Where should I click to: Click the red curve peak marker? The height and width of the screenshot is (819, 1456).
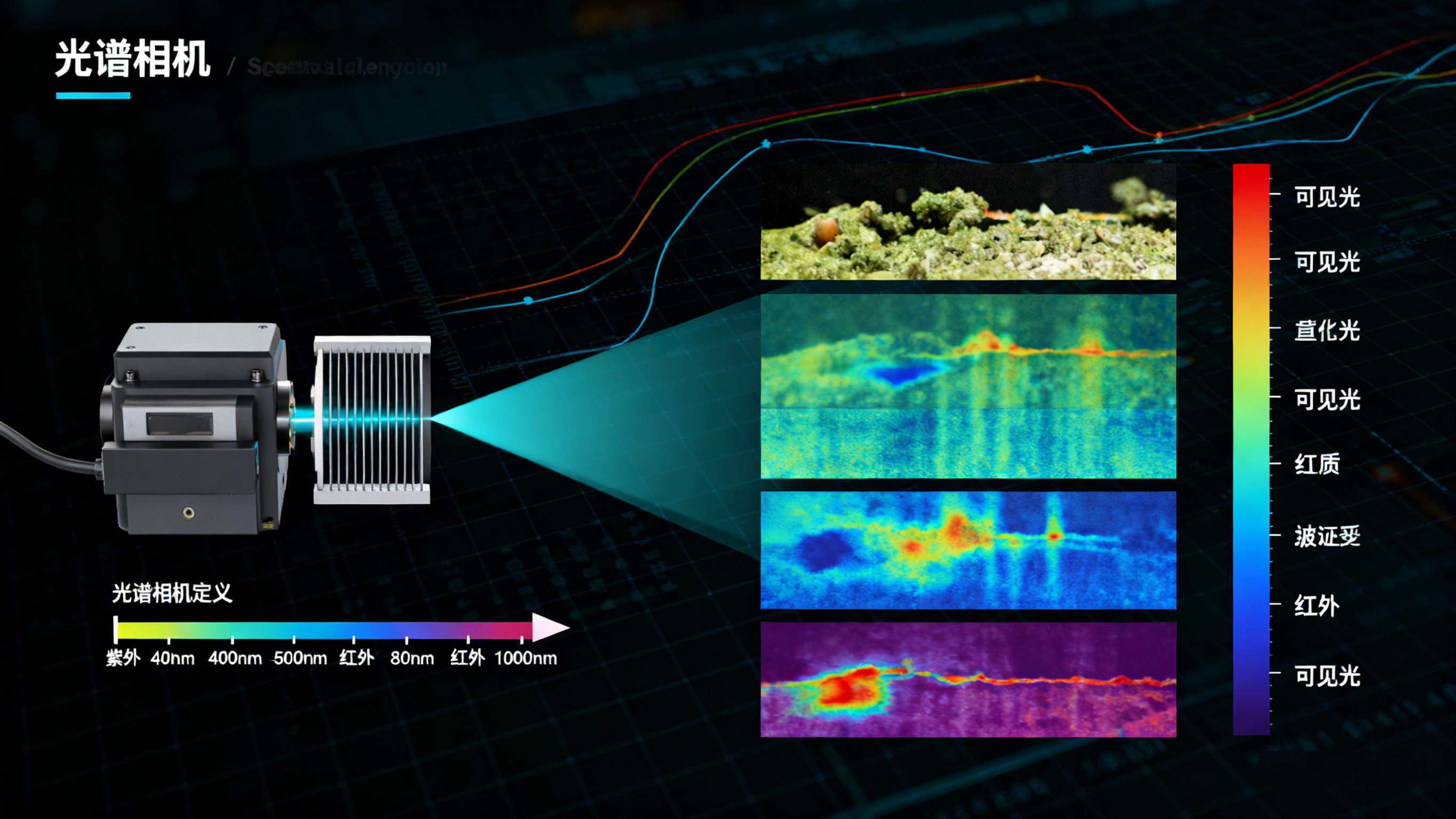tap(1037, 78)
